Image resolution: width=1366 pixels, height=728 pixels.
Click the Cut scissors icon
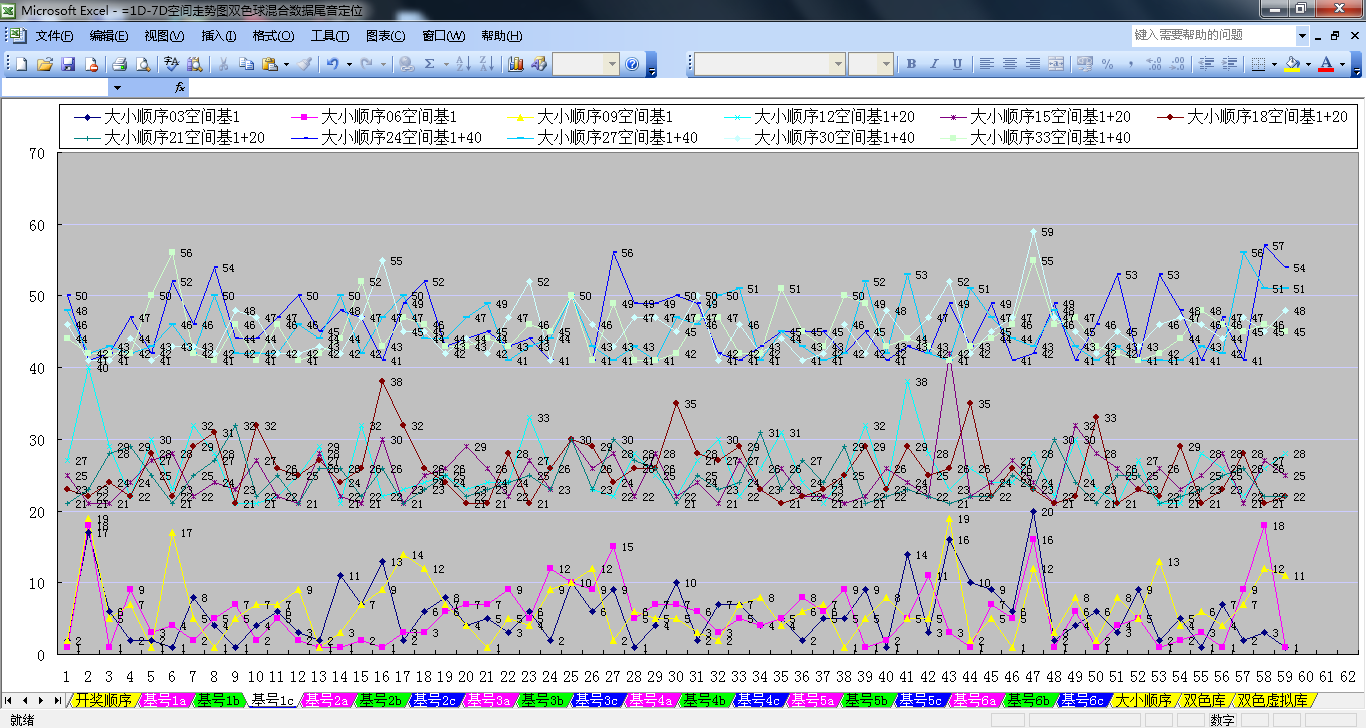click(223, 64)
